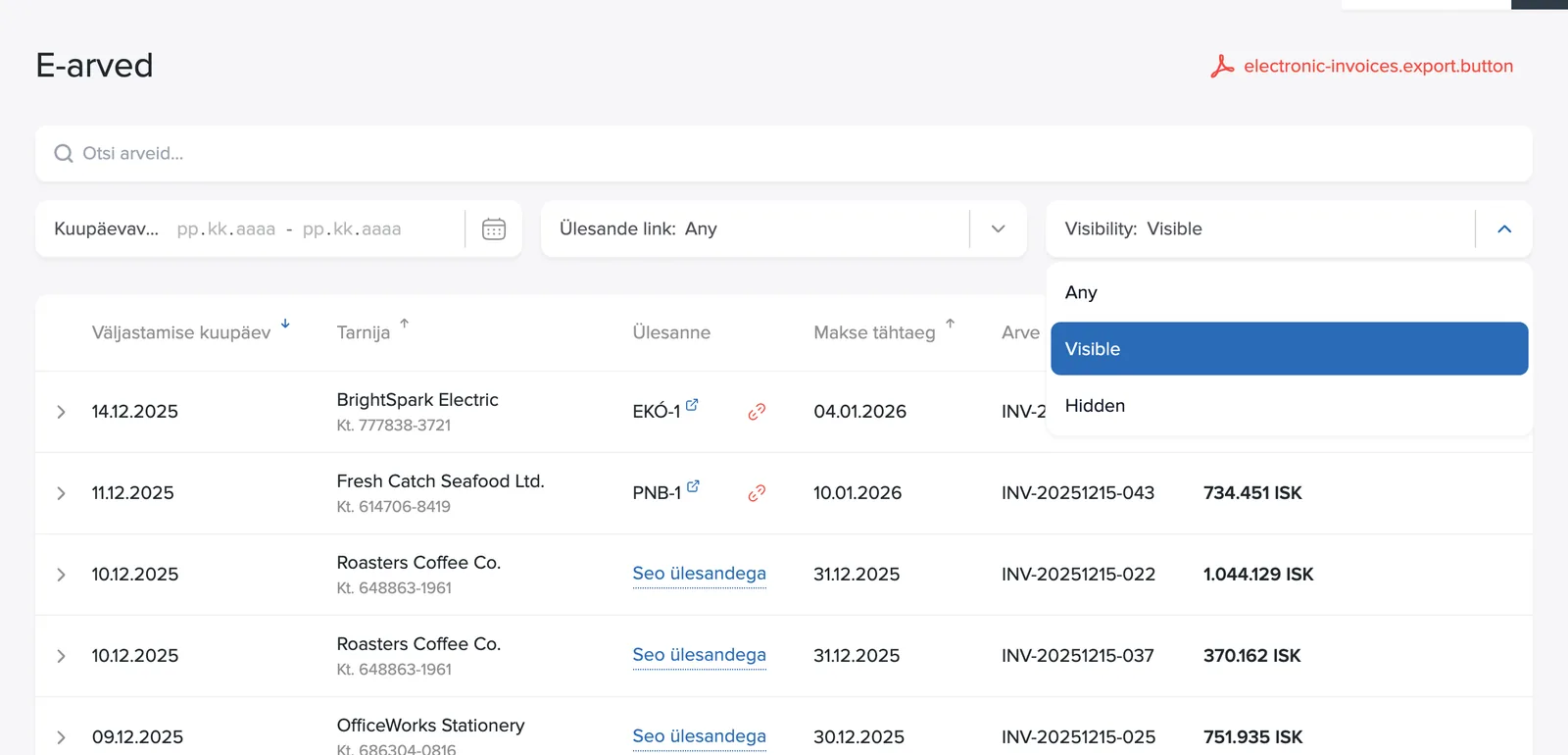Click the search magnifier icon

[x=64, y=153]
